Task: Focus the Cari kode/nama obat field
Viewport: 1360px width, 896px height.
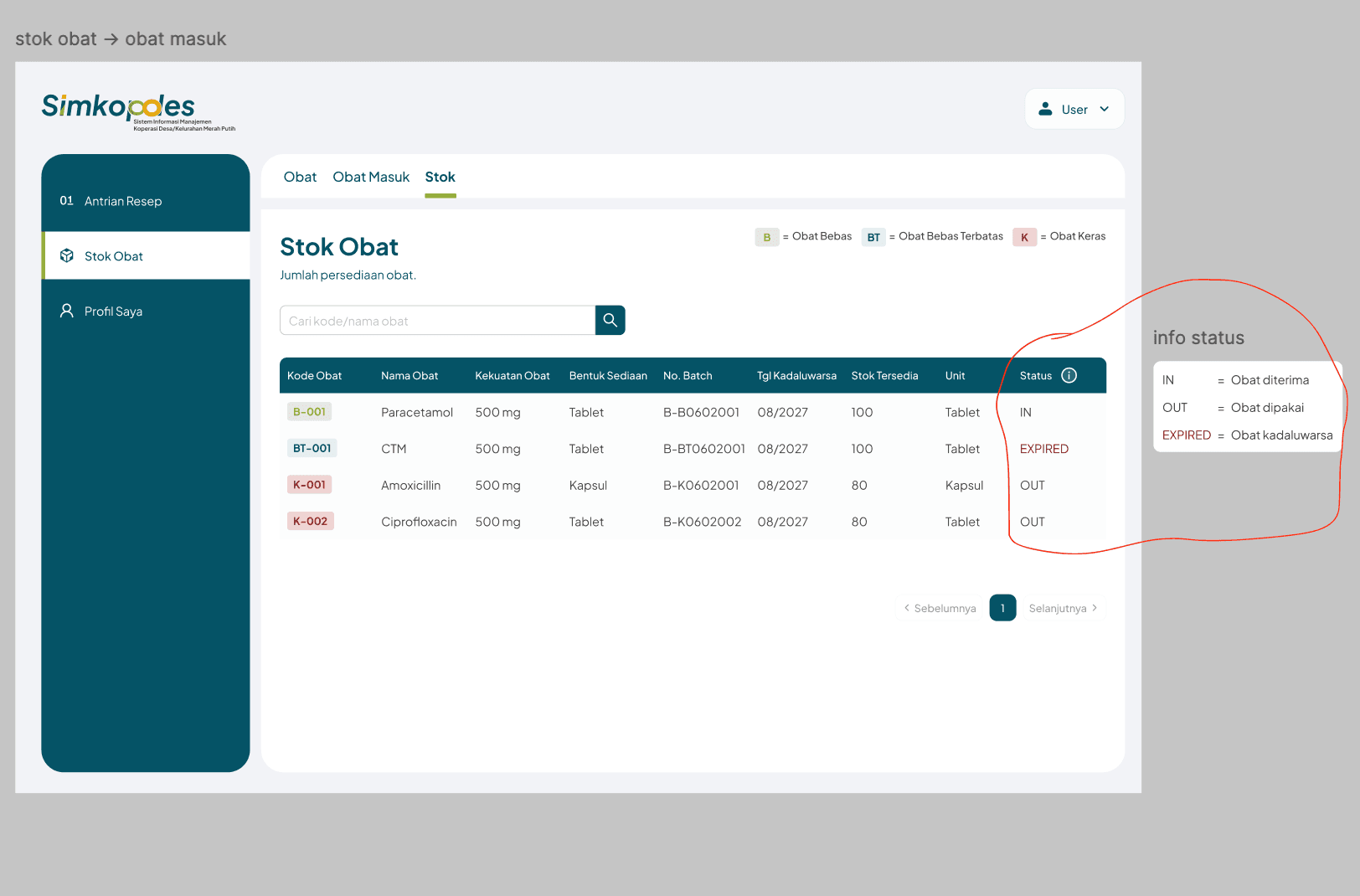Action: (437, 321)
